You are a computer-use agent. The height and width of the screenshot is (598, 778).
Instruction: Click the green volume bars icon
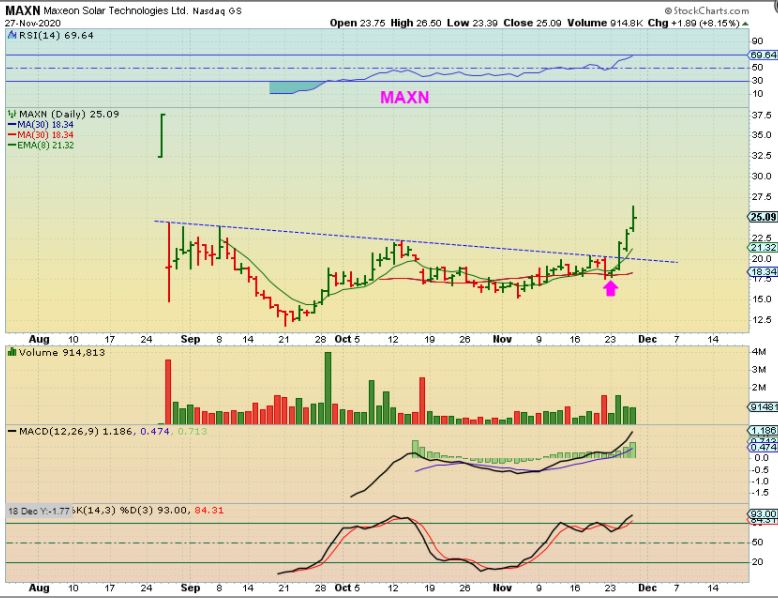[12, 352]
